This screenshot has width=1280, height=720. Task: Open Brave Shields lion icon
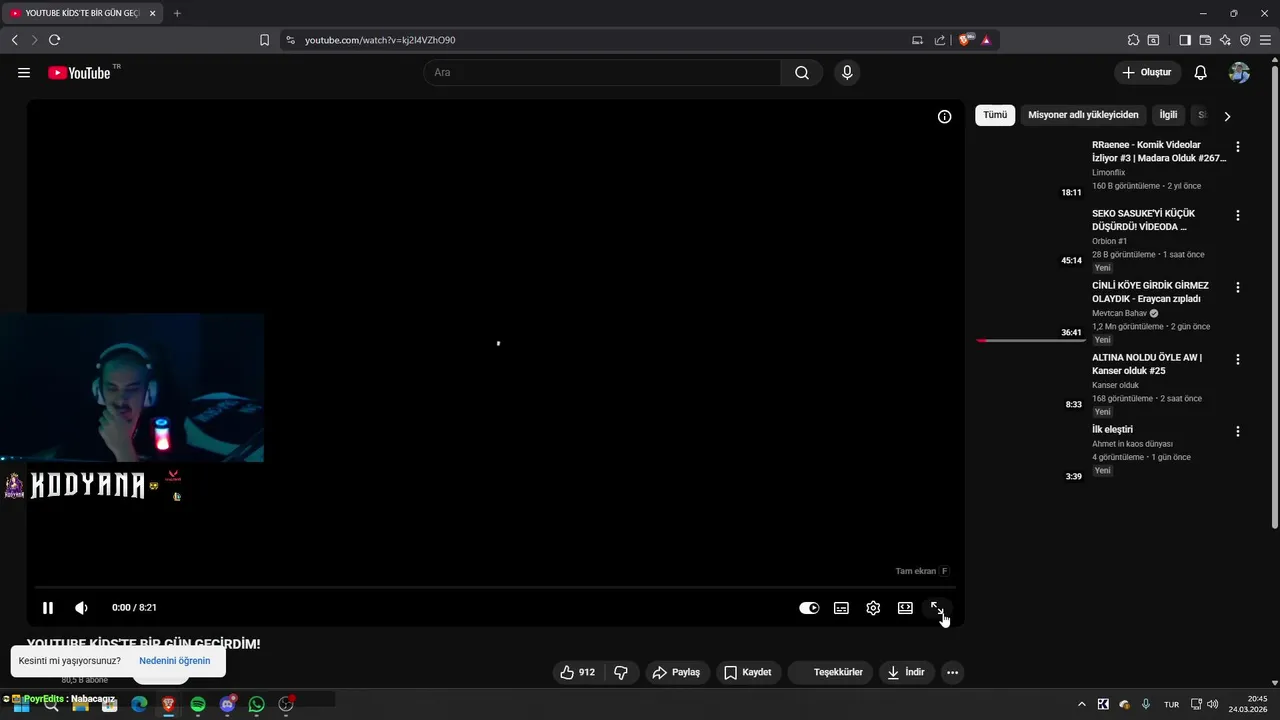point(965,40)
